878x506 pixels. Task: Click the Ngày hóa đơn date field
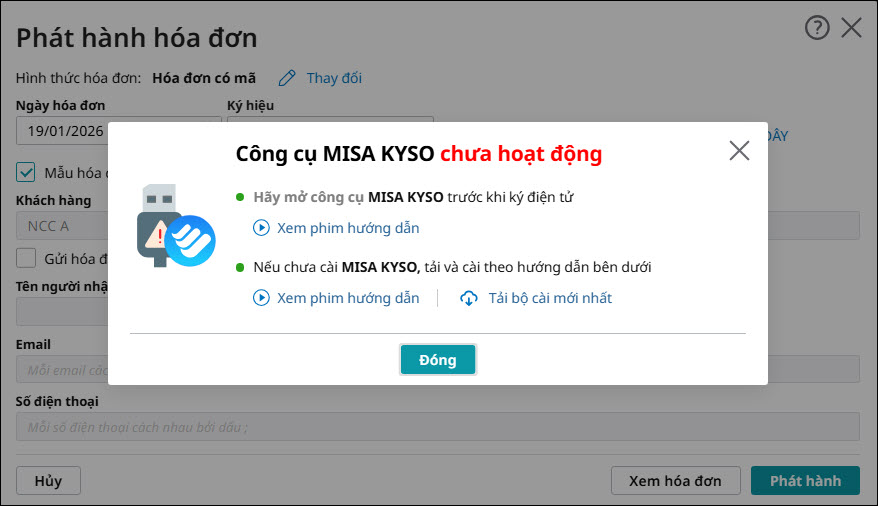click(62, 129)
